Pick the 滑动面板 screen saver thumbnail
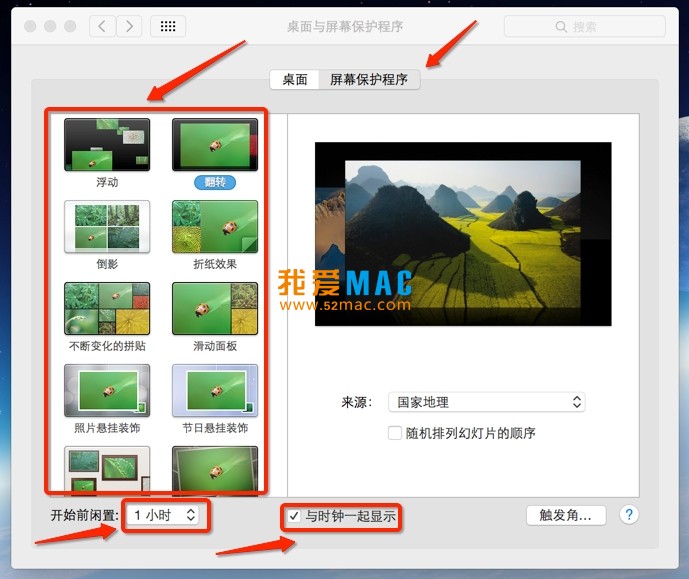The width and height of the screenshot is (689, 579). pos(215,308)
